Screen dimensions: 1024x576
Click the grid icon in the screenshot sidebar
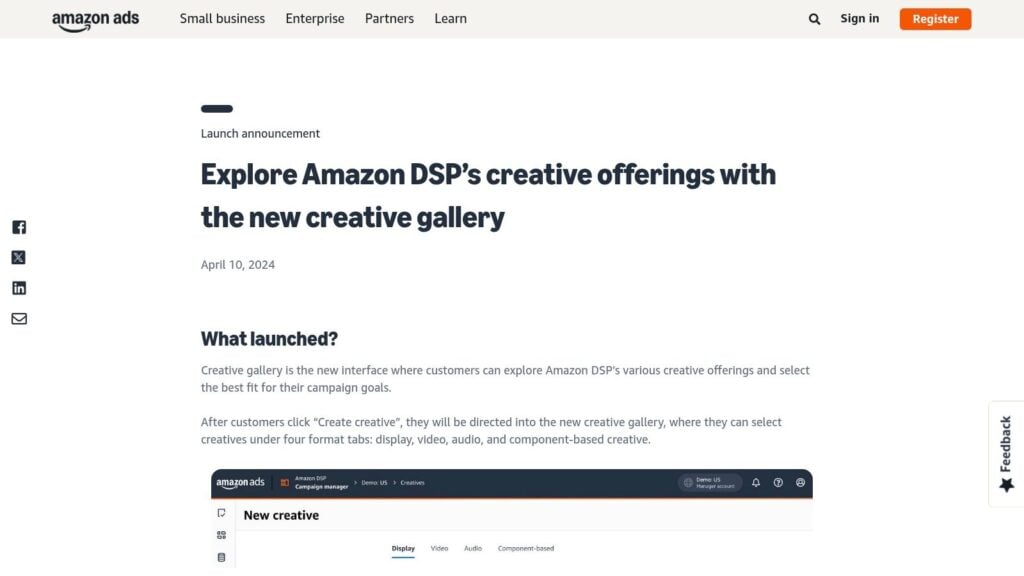point(220,533)
